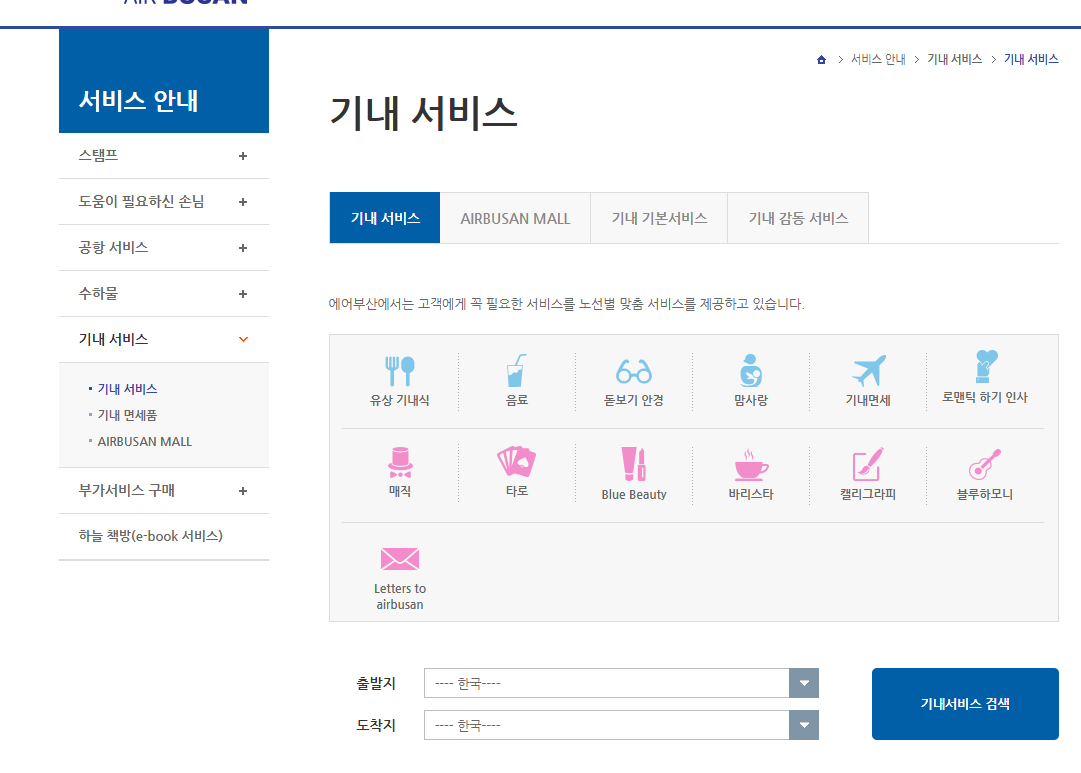Open the 기내 면세품 sidebar link
The image size is (1081, 773).
pos(128,415)
